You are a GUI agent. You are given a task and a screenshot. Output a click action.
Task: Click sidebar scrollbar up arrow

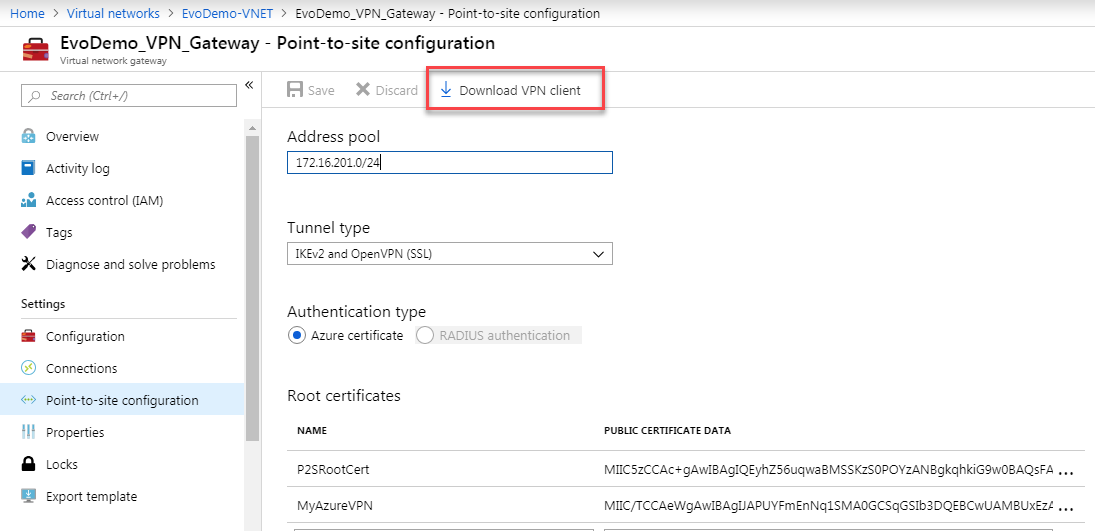(252, 127)
